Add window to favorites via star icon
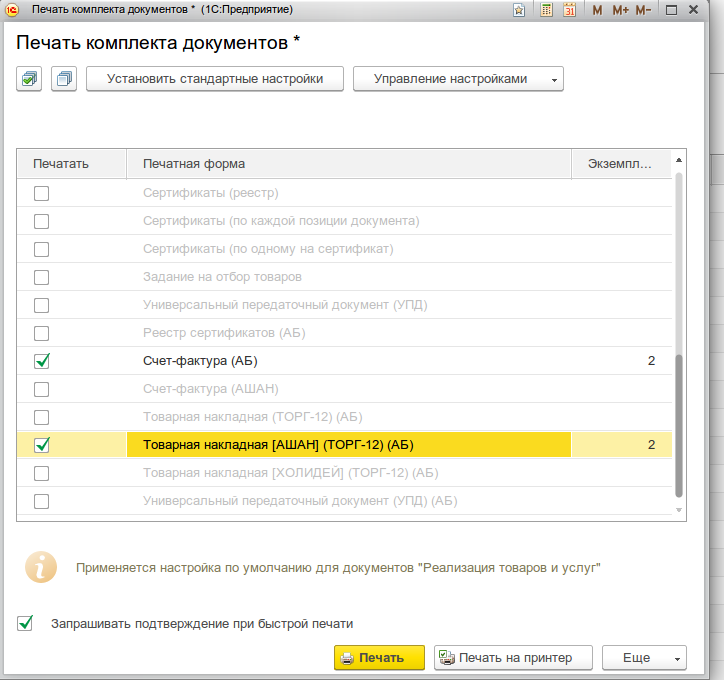This screenshot has height=680, width=724. tap(519, 10)
